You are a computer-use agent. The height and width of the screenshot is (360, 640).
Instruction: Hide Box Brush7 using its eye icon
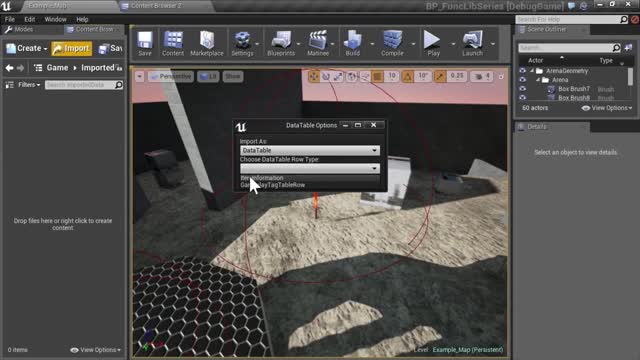(522, 89)
